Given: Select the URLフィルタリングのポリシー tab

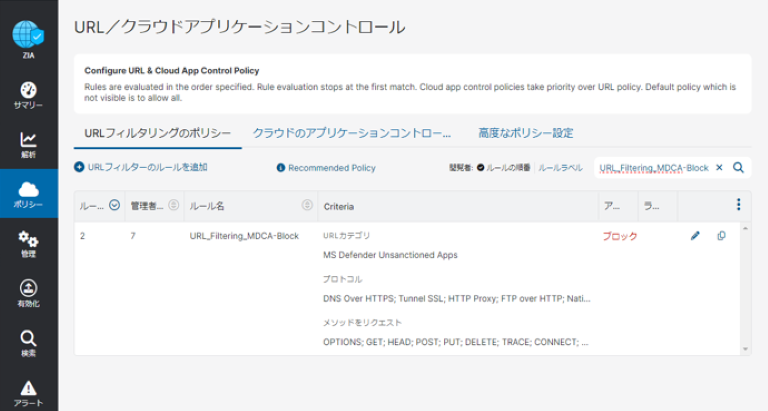Looking at the screenshot, I should click(x=157, y=133).
